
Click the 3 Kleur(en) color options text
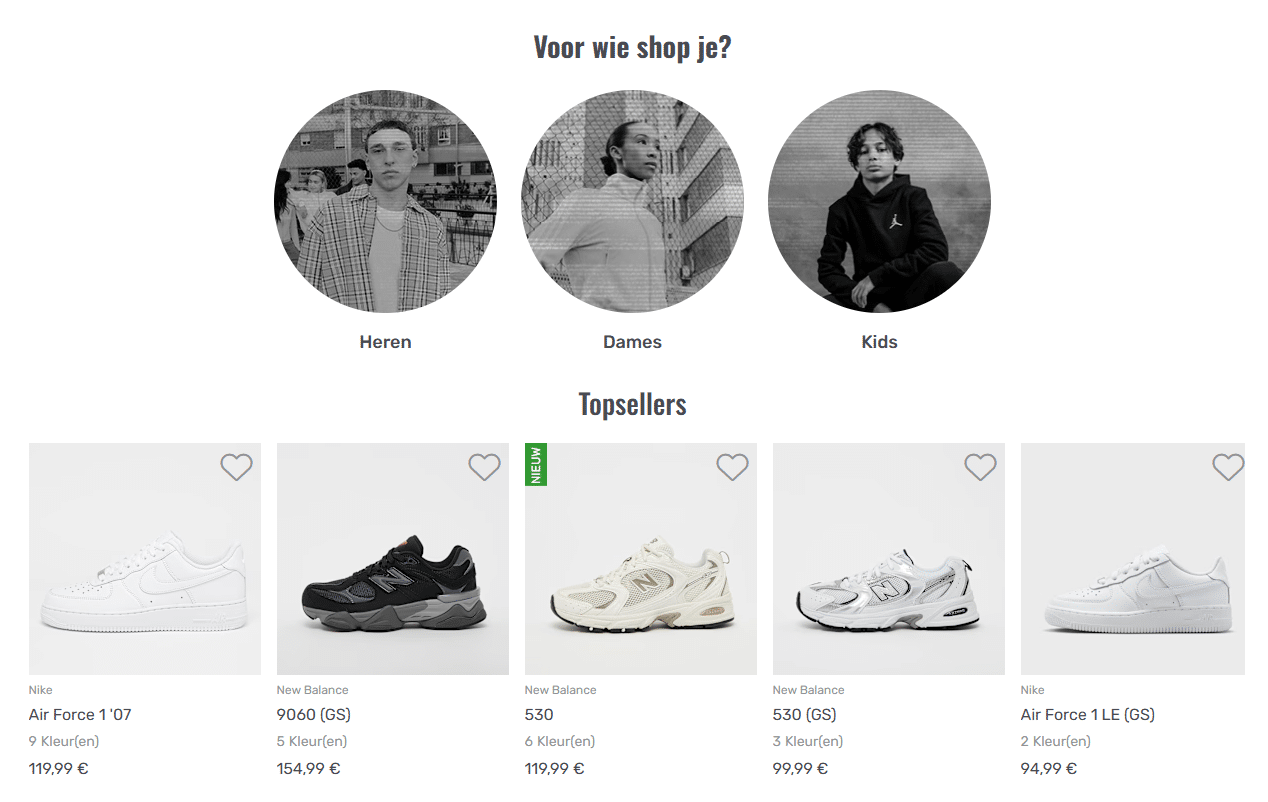(x=807, y=742)
